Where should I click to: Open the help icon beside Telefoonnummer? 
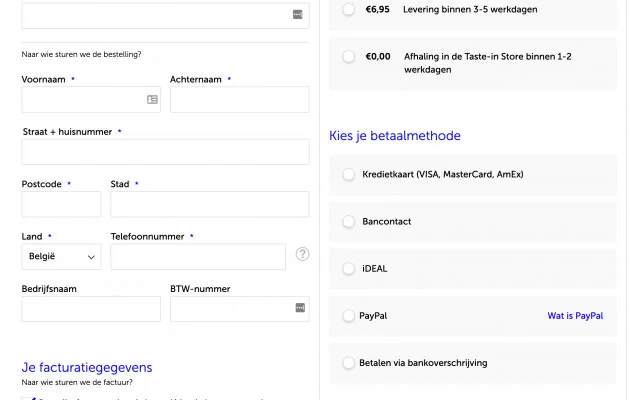click(302, 254)
